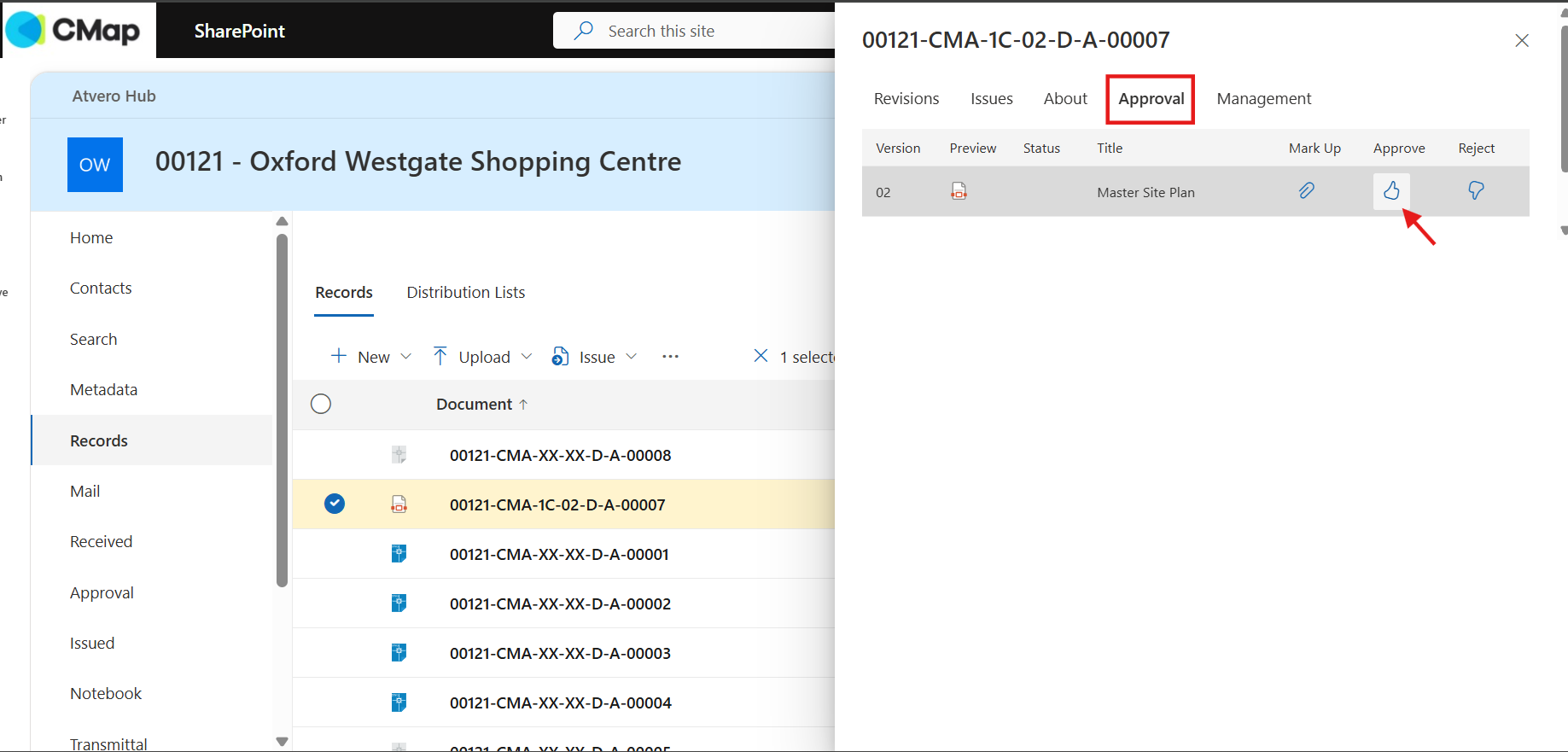This screenshot has height=752, width=1568.
Task: Switch to the Management tab
Action: (x=1264, y=99)
